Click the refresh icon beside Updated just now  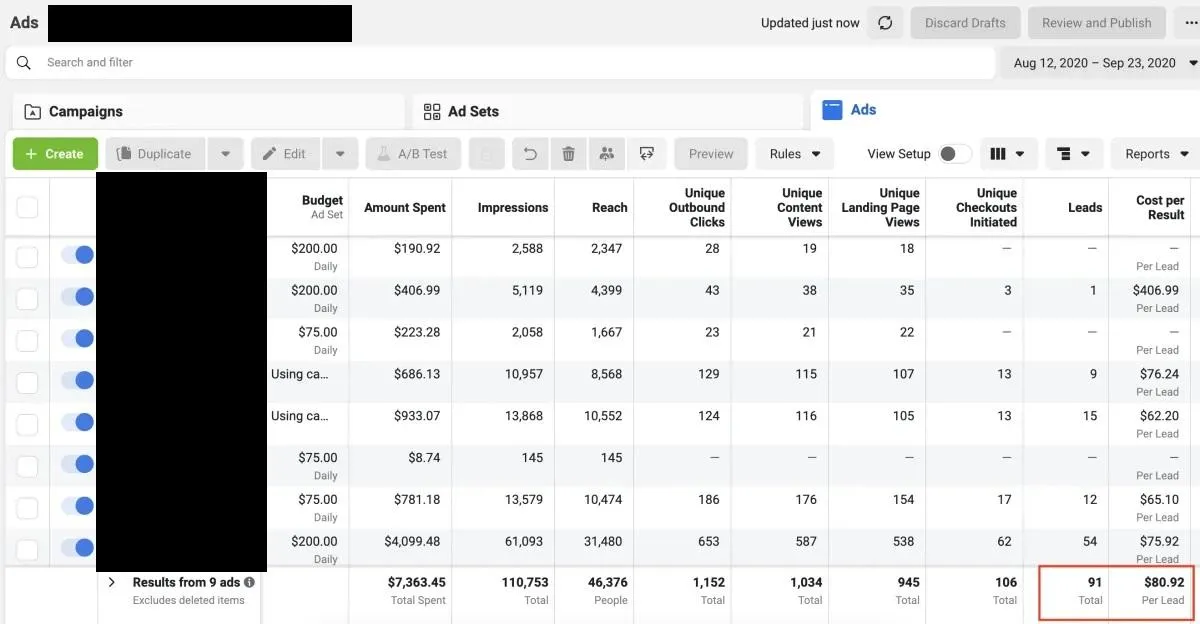tap(885, 23)
